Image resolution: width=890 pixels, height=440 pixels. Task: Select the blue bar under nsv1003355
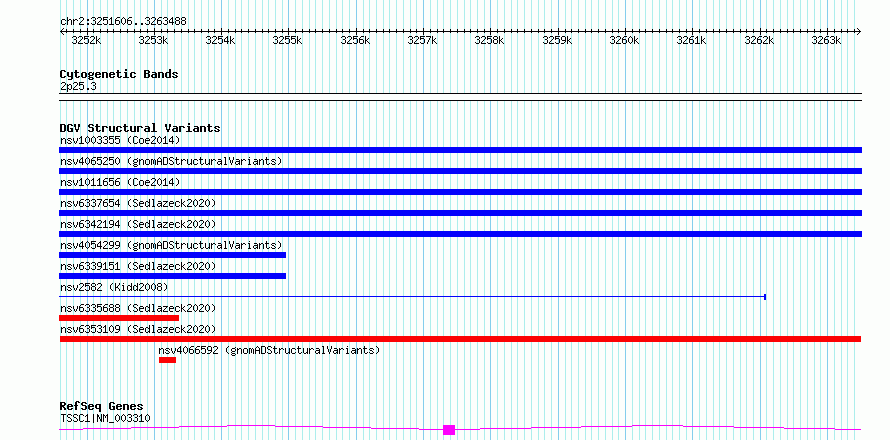(460, 150)
